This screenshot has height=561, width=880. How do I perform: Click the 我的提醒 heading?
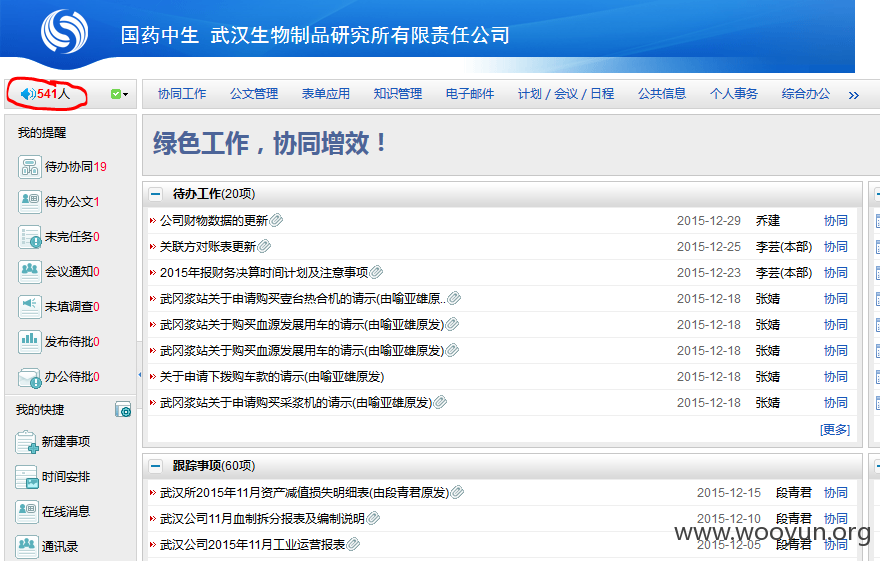42,133
